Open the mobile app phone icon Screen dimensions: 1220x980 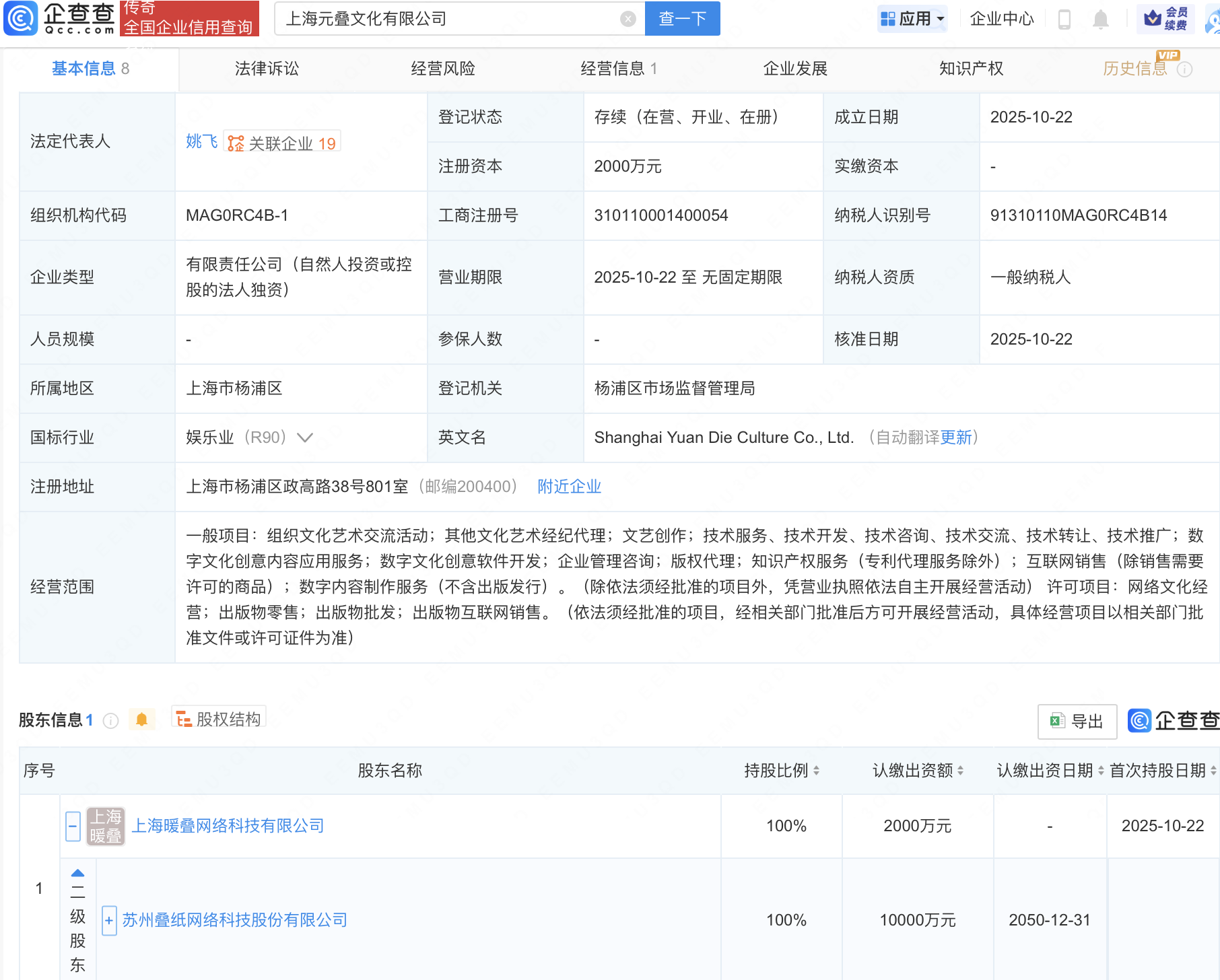coord(1064,19)
